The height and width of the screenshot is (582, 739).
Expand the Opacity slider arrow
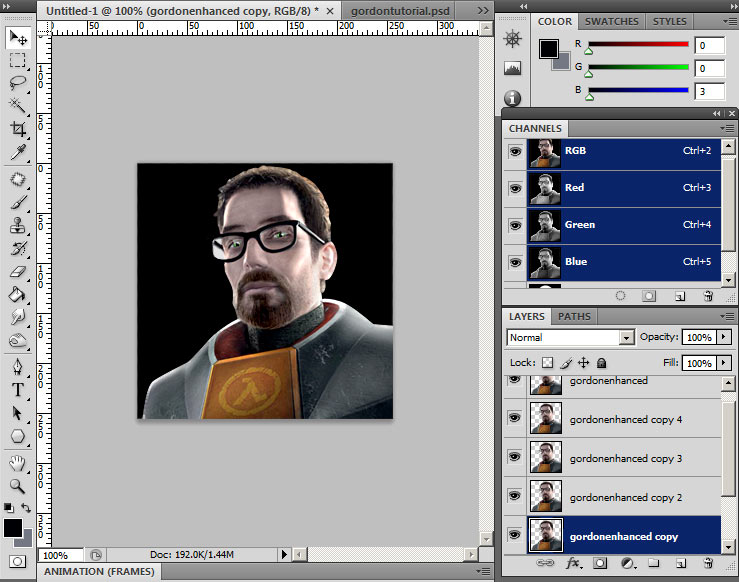[x=724, y=338]
